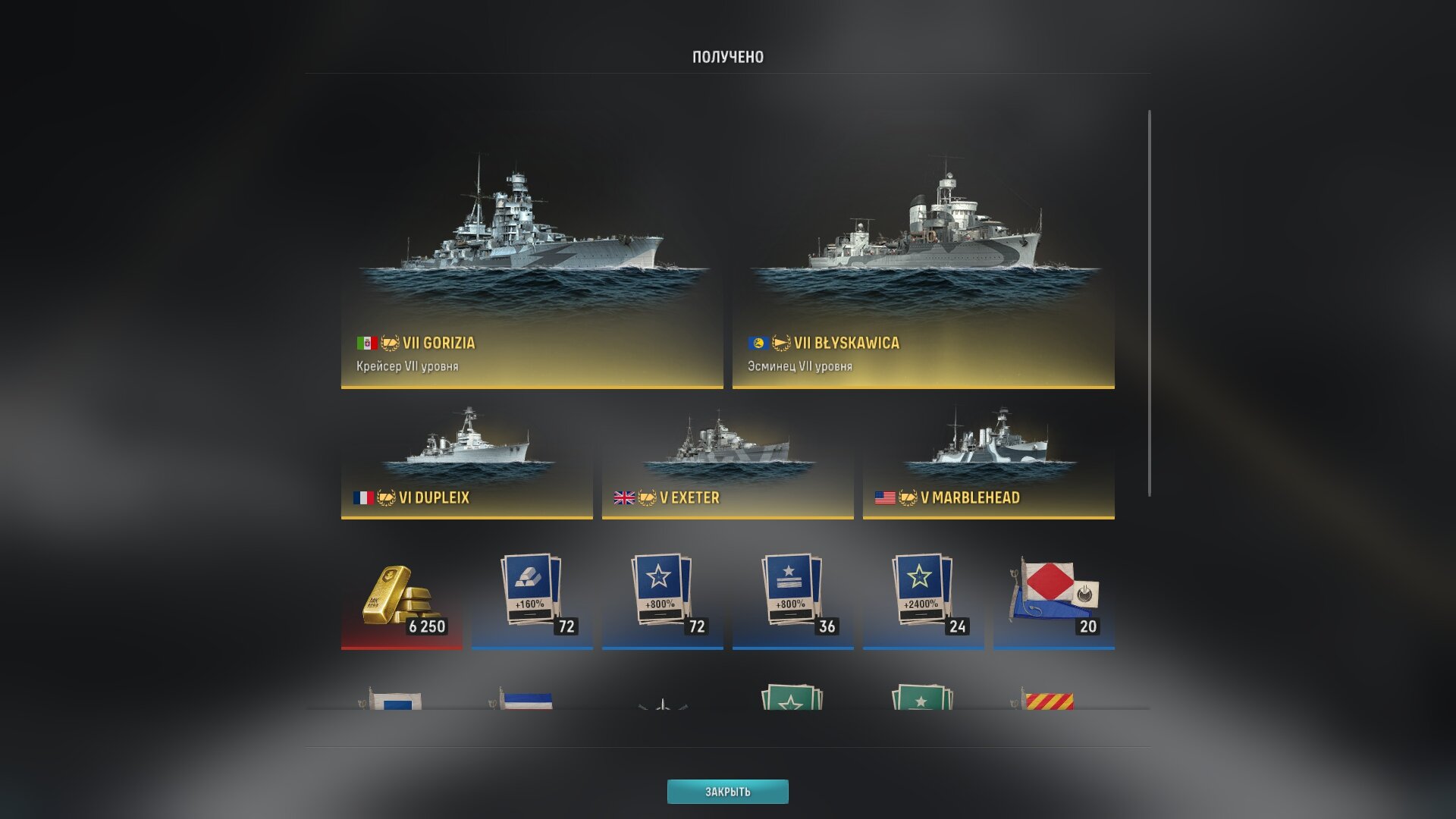Viewport: 1456px width, 819px height.
Task: Click the US flag beside Marblehead
Action: coord(885,497)
